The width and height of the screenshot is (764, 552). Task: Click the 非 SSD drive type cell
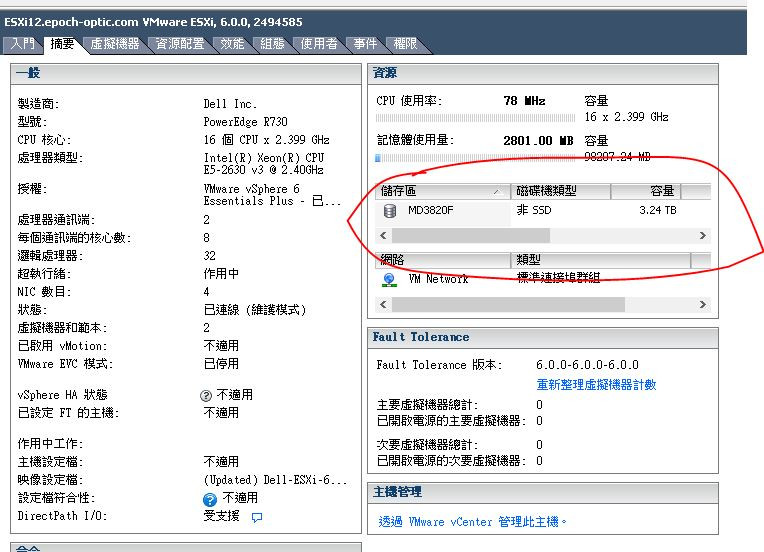(x=534, y=210)
